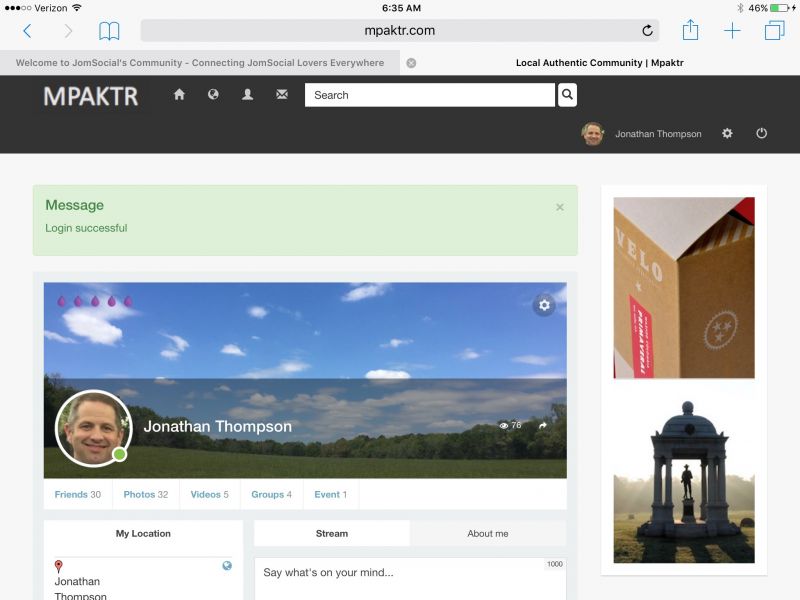Reload the page in Safari address bar
The image size is (800, 600).
point(647,30)
